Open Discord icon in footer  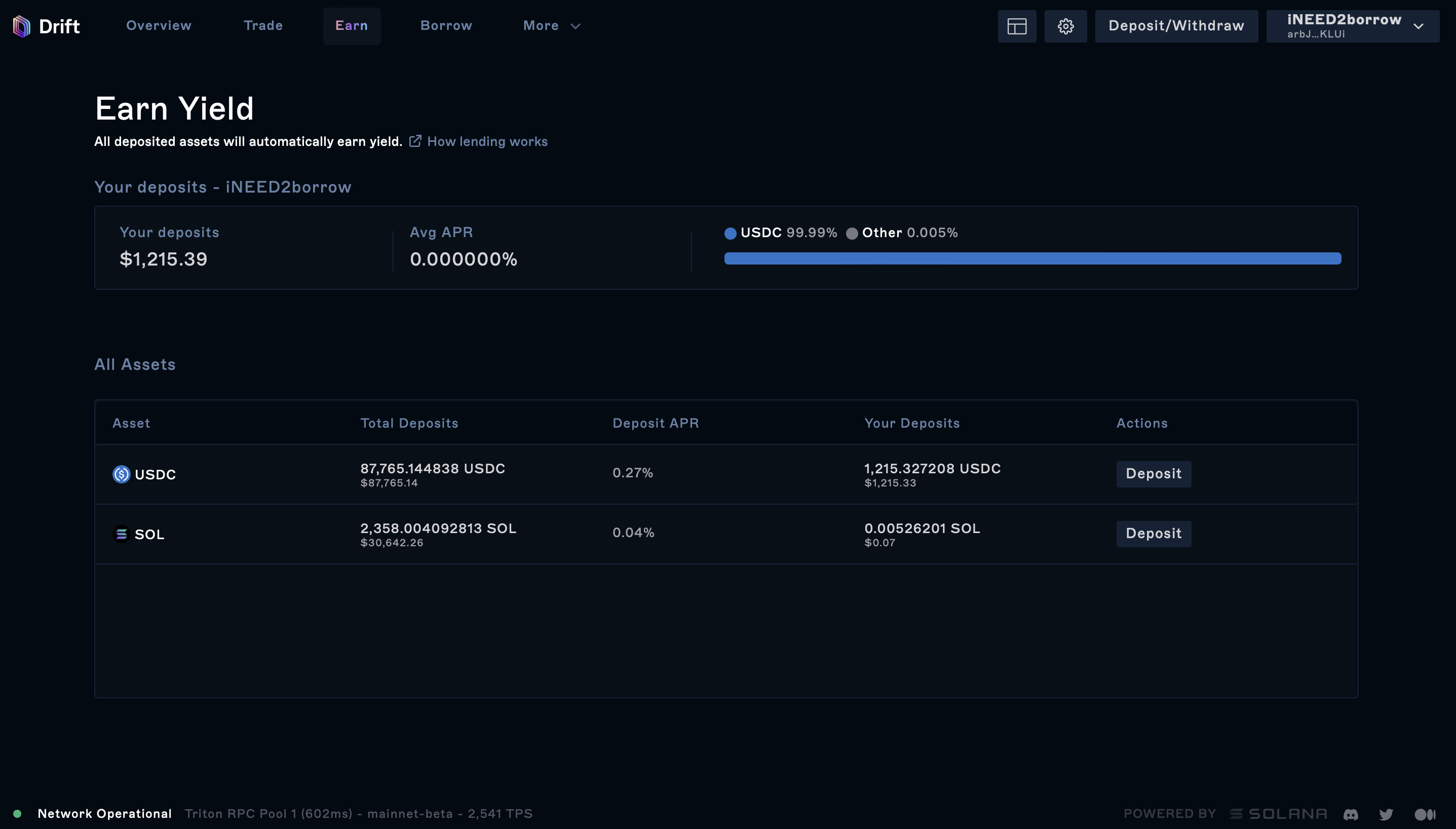(1351, 814)
